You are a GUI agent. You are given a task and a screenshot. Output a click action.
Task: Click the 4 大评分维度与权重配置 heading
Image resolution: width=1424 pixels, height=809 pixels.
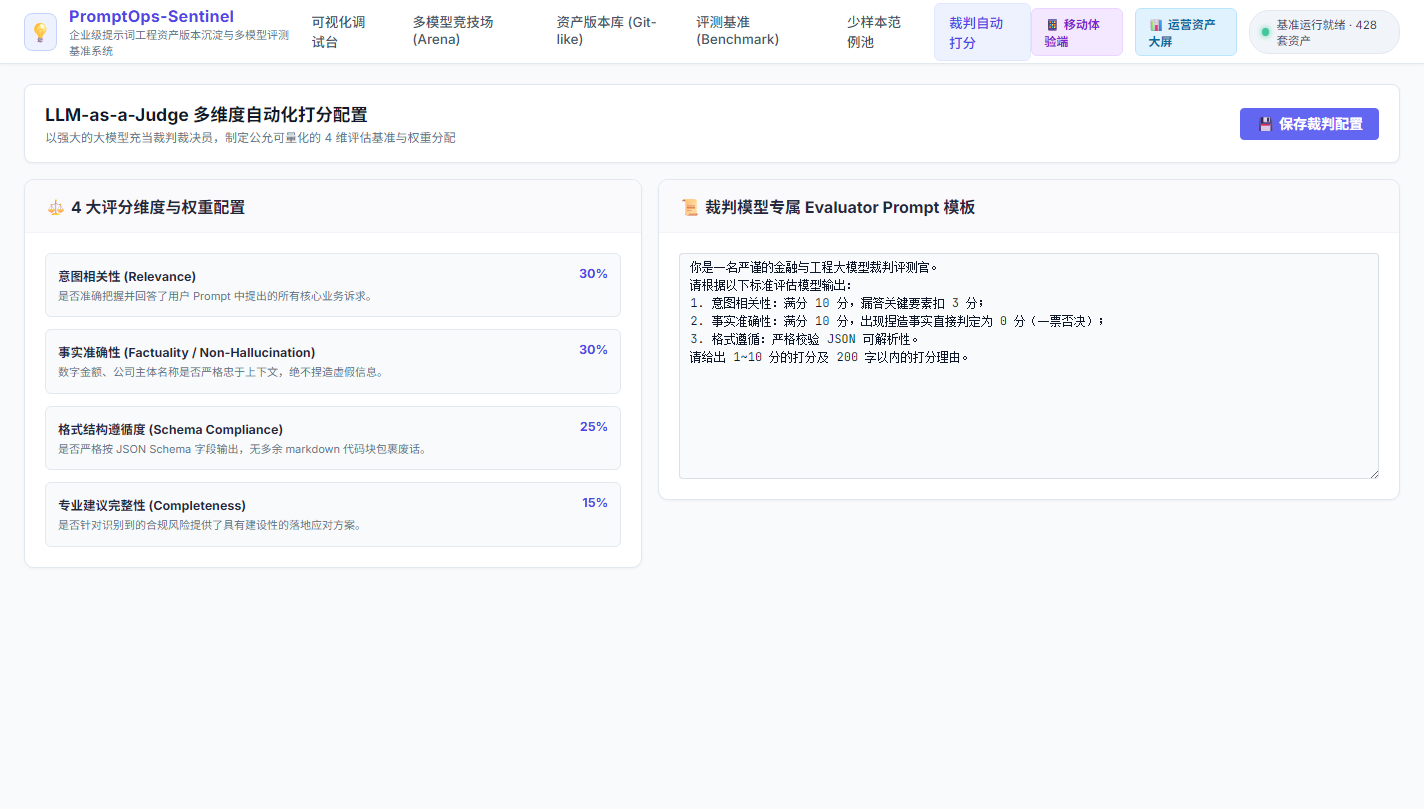158,207
